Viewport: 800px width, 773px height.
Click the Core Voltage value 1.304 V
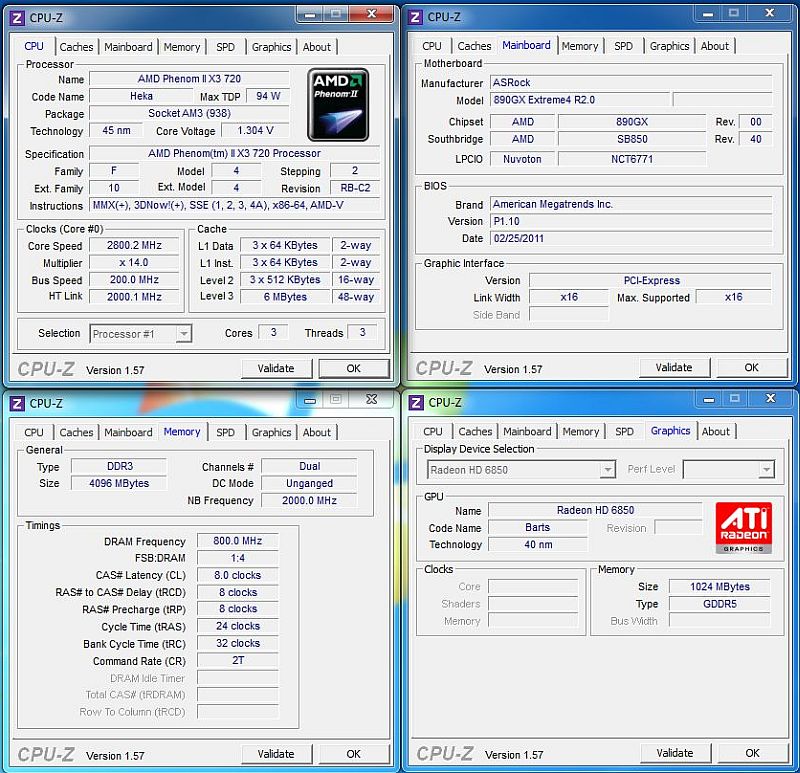[255, 131]
